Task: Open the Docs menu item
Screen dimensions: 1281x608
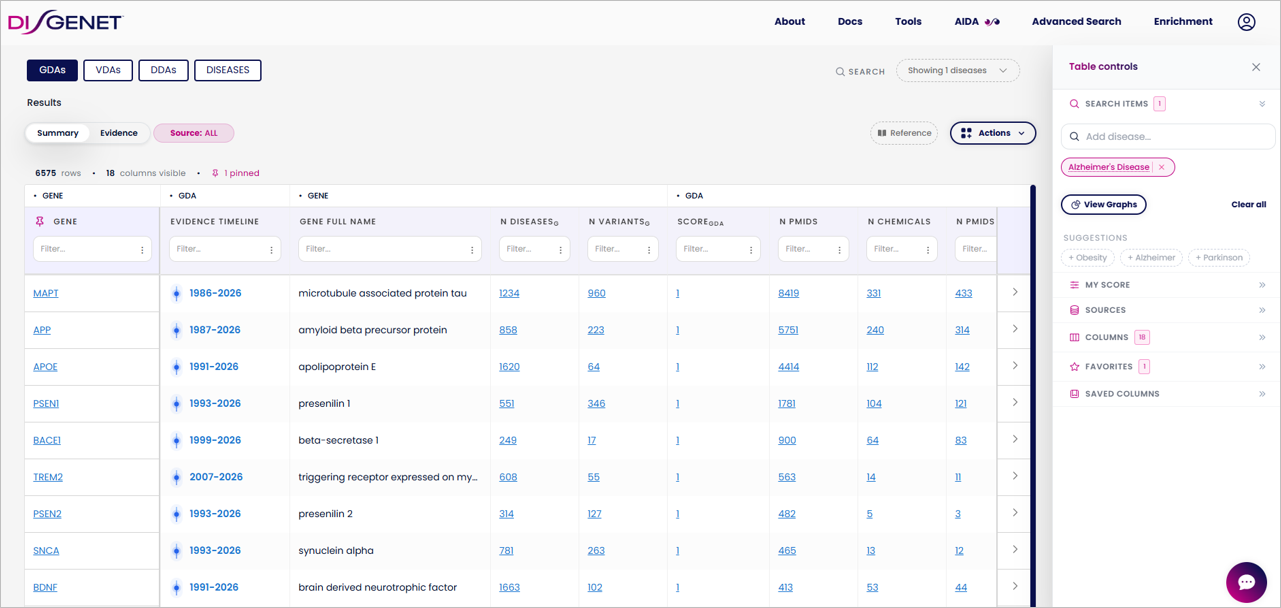Action: (x=850, y=22)
